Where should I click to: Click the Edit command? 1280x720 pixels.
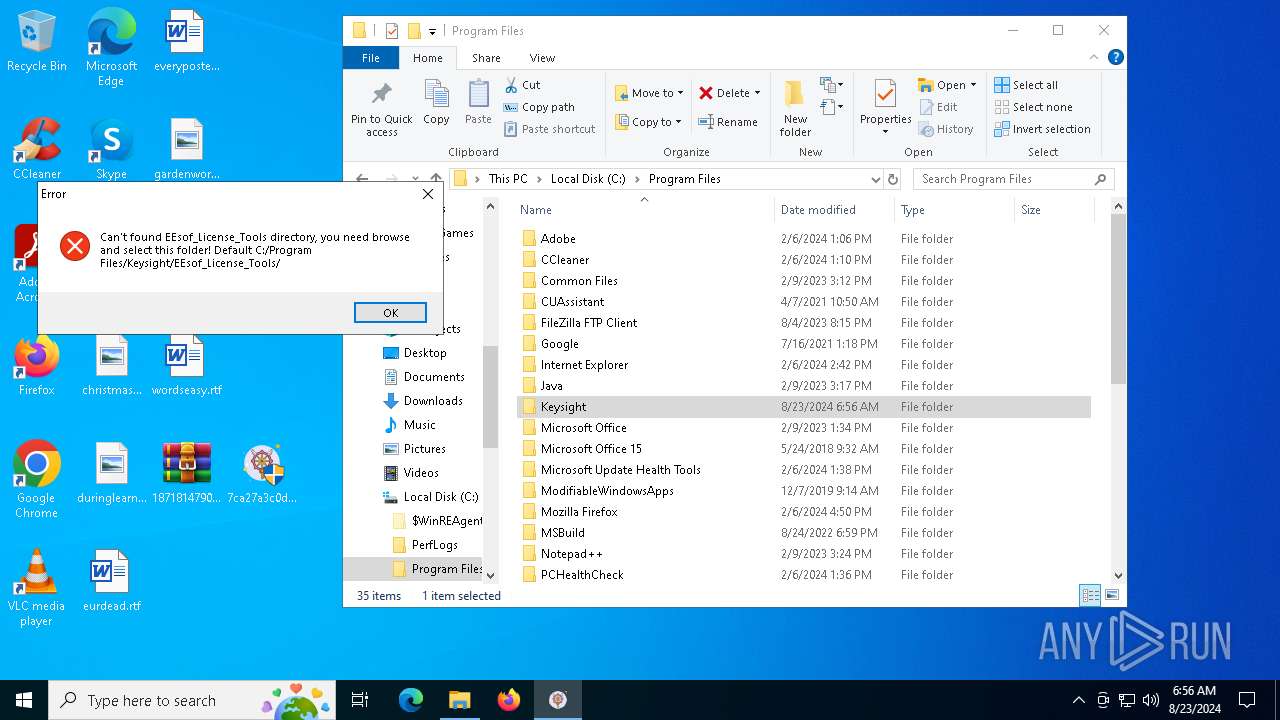click(x=937, y=107)
